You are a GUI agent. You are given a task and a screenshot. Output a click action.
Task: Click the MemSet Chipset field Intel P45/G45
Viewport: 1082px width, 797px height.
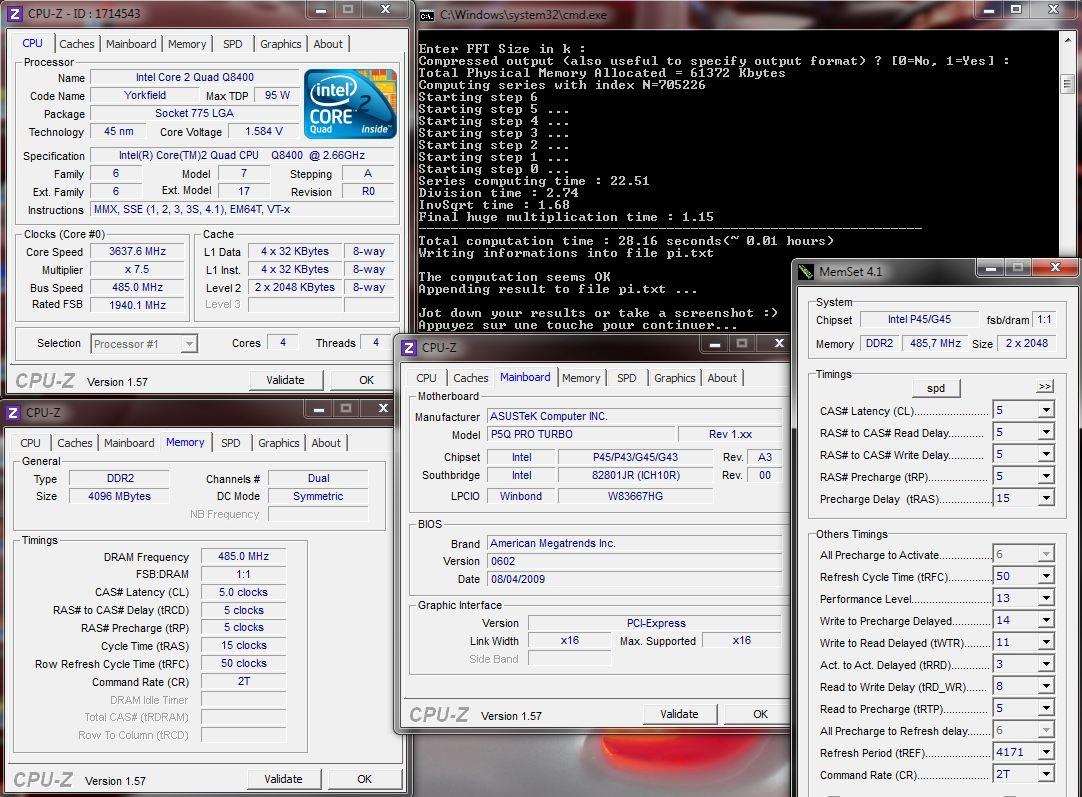coord(919,319)
